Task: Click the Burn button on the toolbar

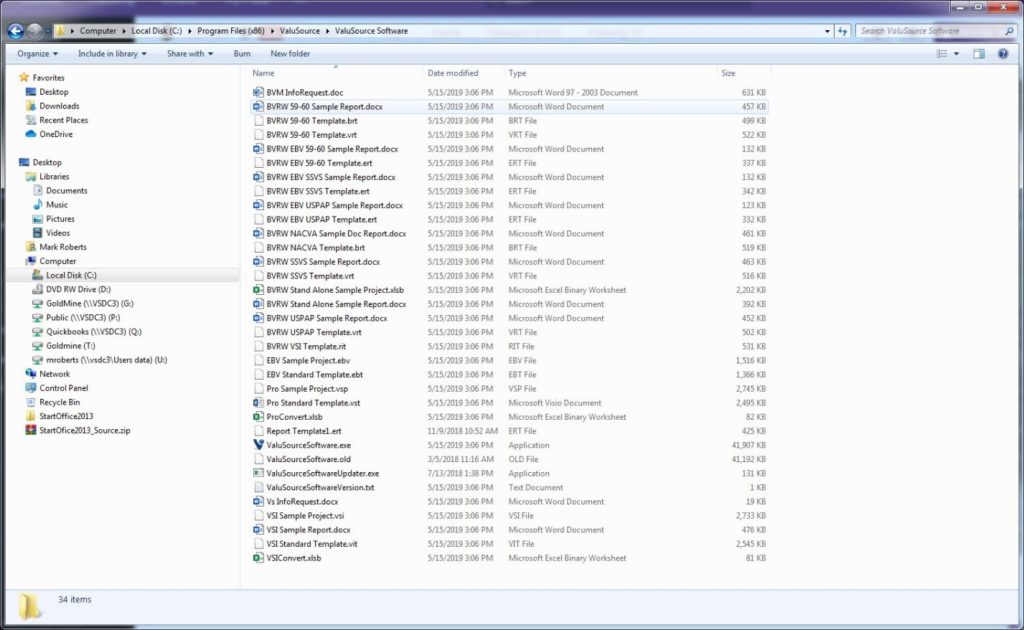Action: [243, 53]
